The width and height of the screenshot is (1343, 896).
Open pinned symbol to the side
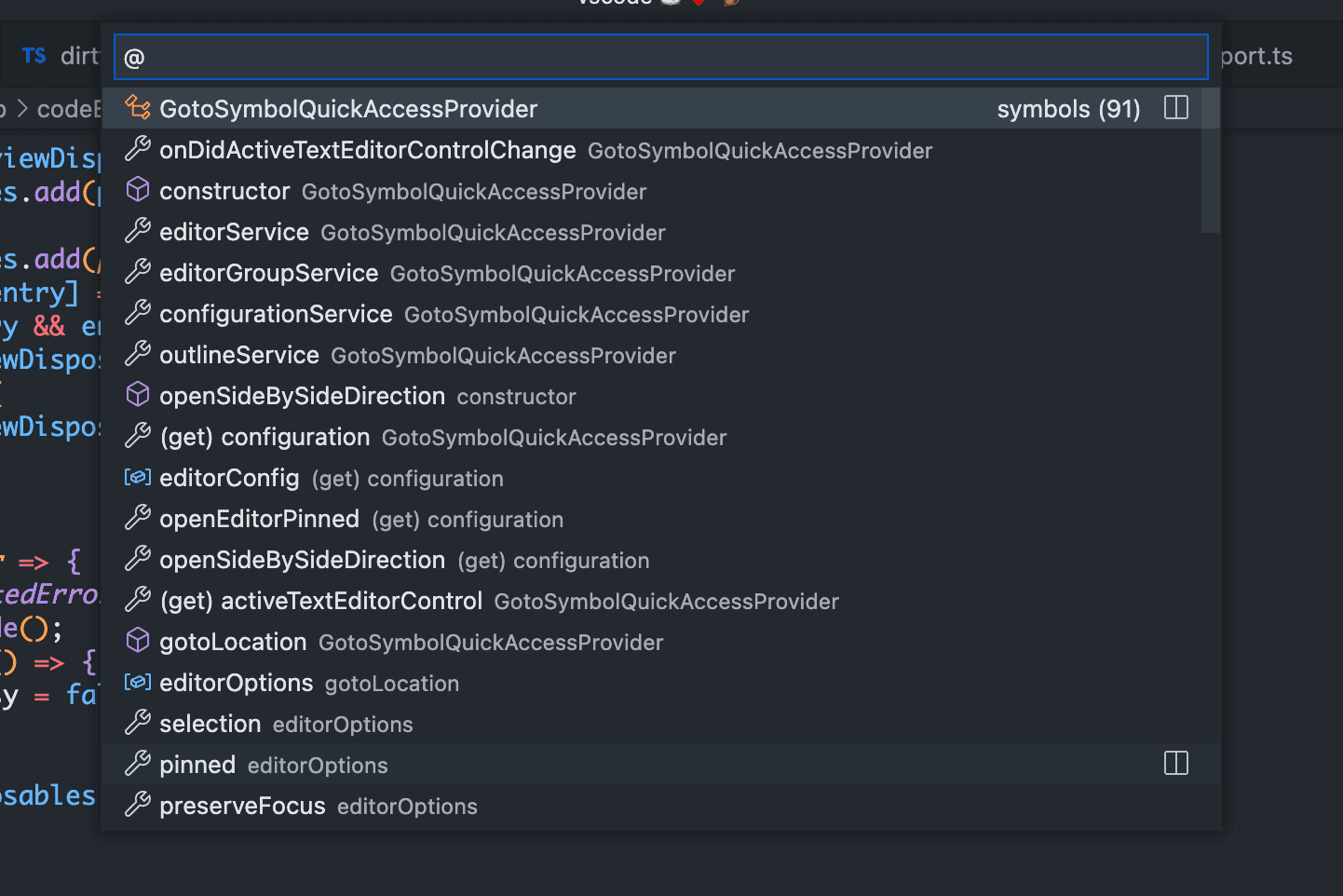1176,764
